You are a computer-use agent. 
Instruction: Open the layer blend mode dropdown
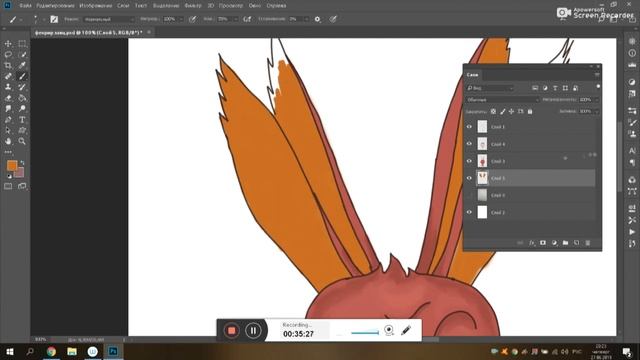[502, 100]
